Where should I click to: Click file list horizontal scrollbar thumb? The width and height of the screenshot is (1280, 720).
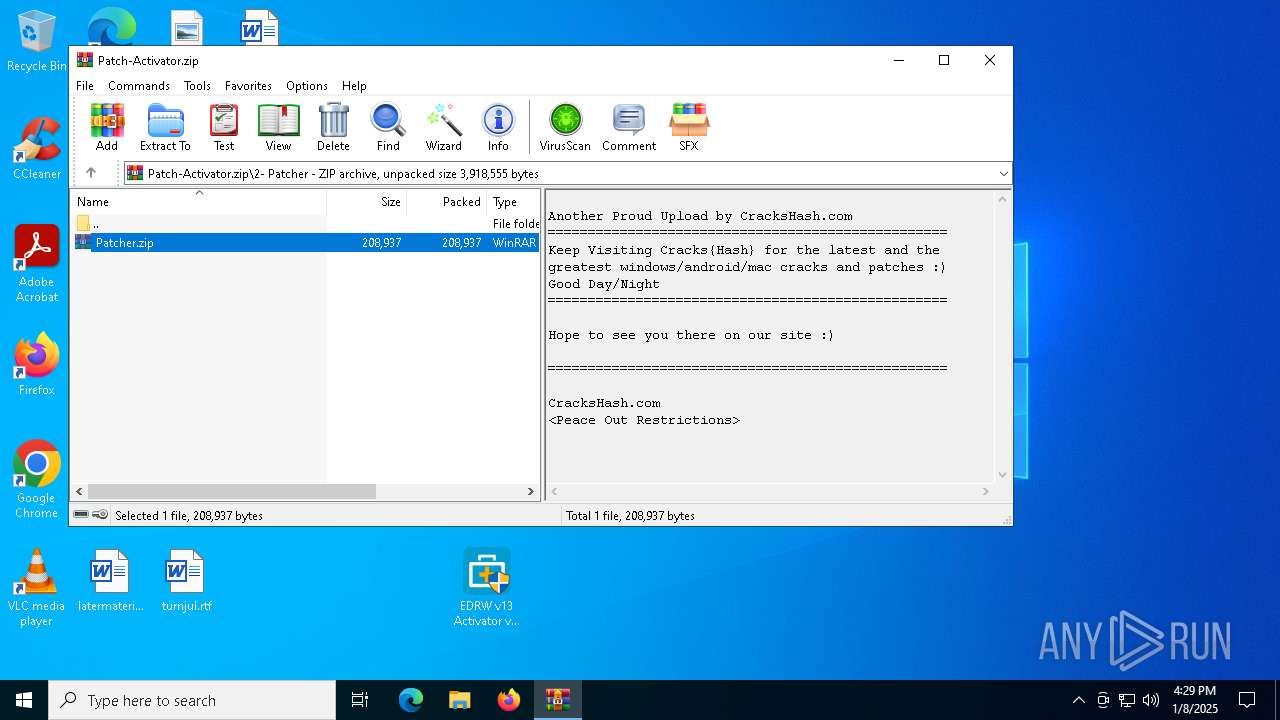(231, 491)
